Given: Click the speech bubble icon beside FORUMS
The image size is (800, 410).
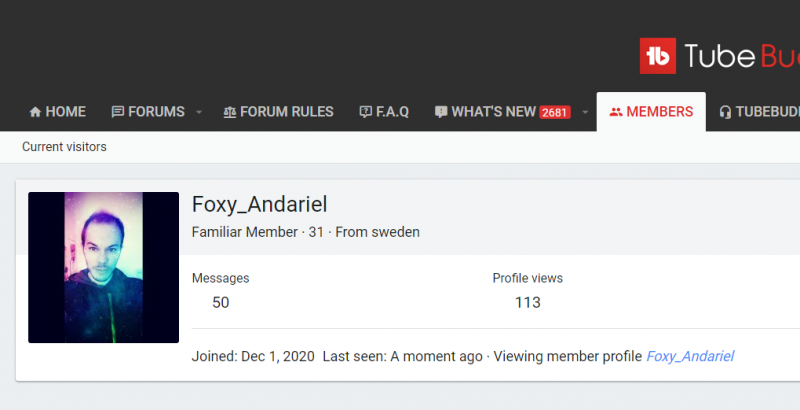Looking at the screenshot, I should (x=118, y=112).
